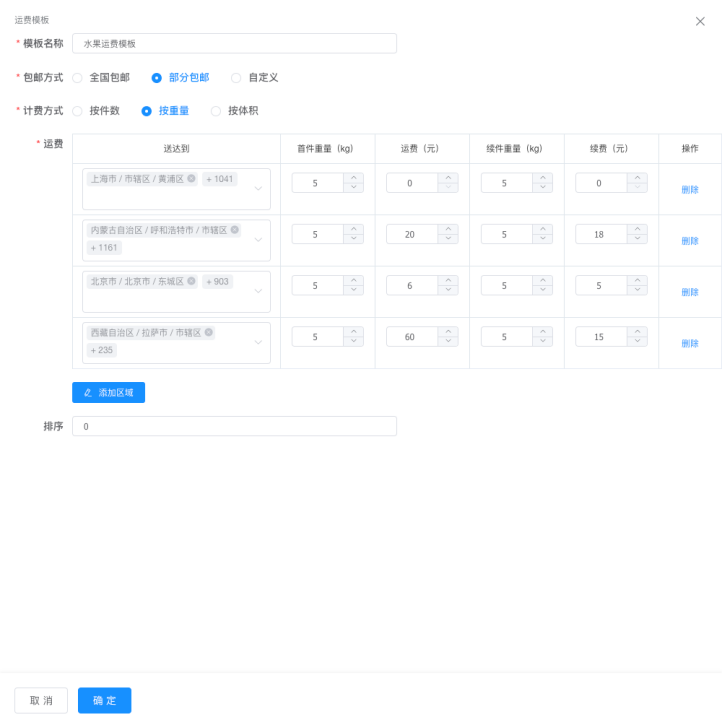Decrease 运费 value 20 in 内蒙古 row
This screenshot has width=722, height=720.
(448, 238)
